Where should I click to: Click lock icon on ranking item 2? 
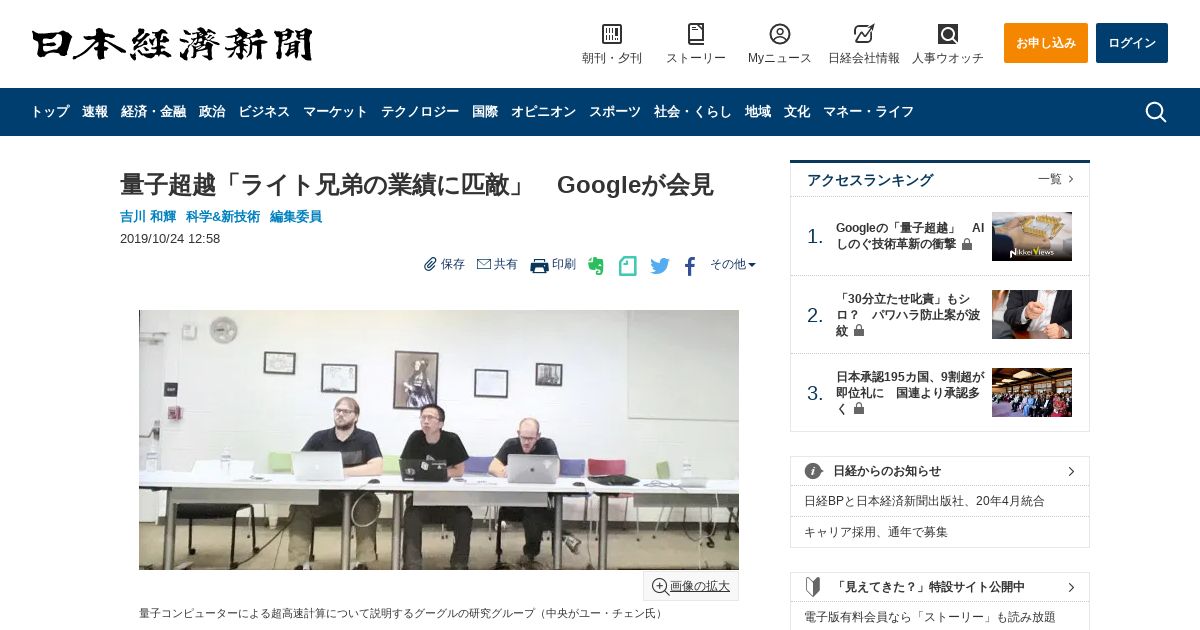click(x=859, y=331)
